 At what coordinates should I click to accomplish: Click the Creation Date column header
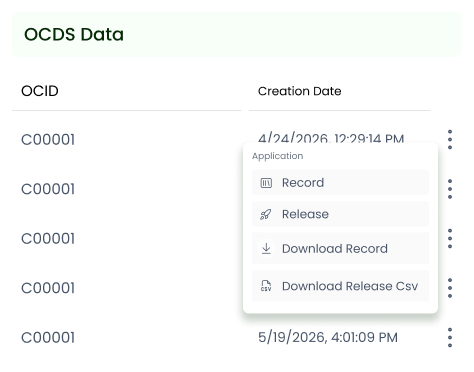pyautogui.click(x=299, y=91)
